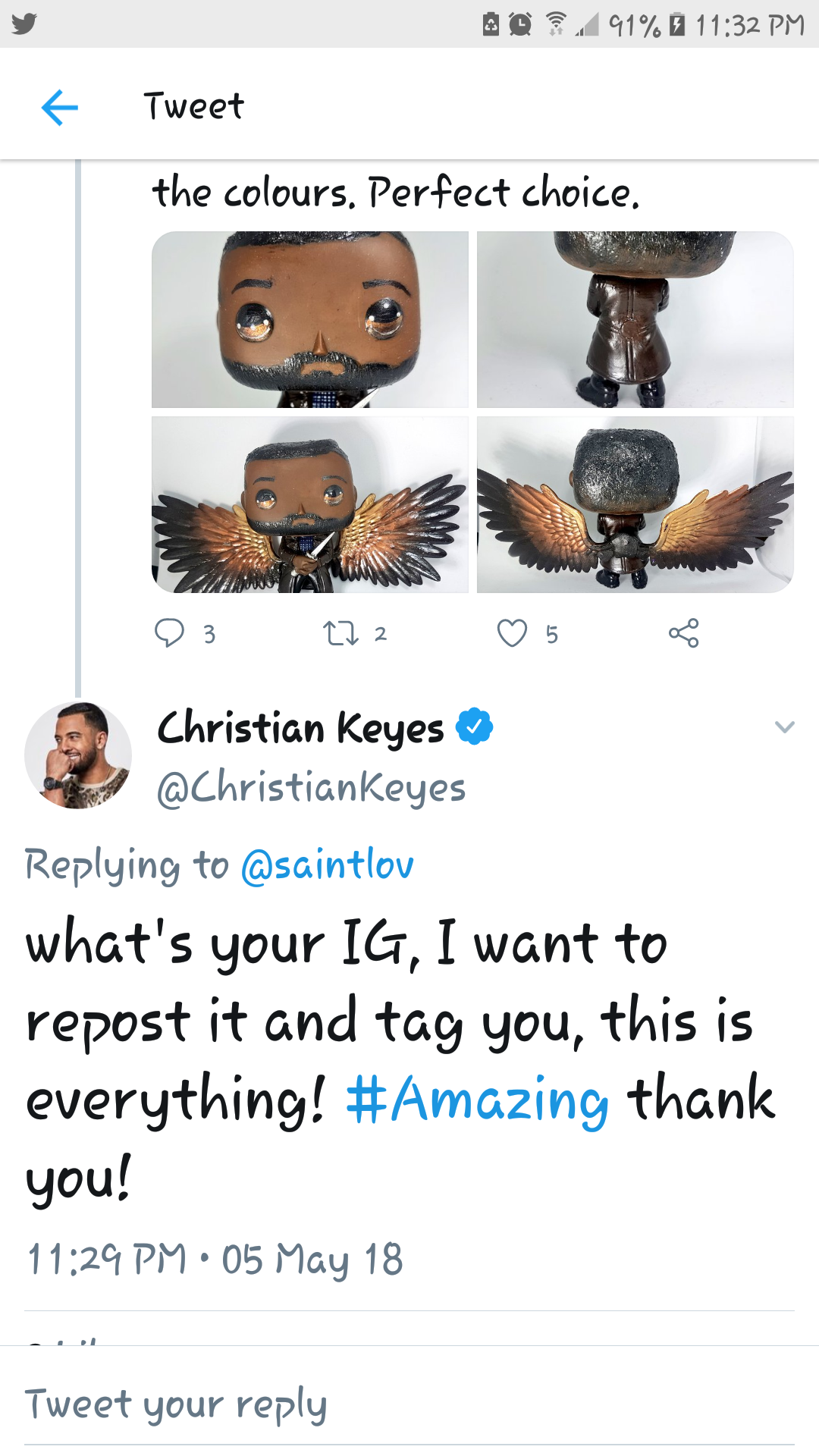
Task: Tap the Christian Keyes display name
Action: click(300, 728)
